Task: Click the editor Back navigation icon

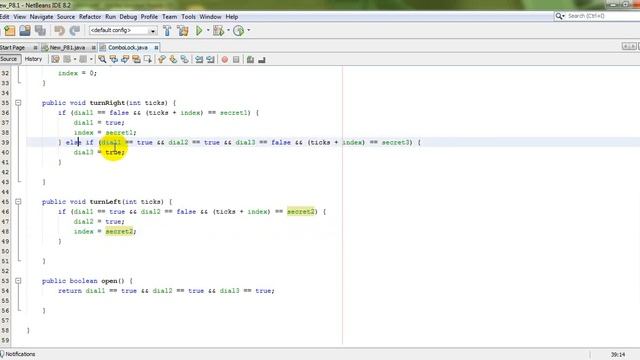Action: tap(67, 60)
